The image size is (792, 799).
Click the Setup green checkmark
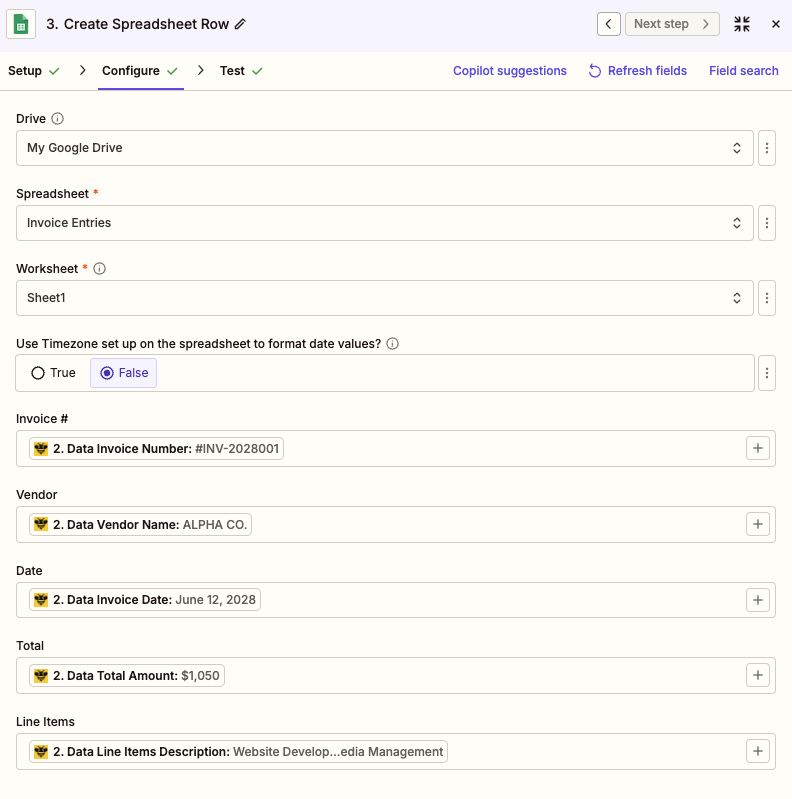[x=54, y=71]
